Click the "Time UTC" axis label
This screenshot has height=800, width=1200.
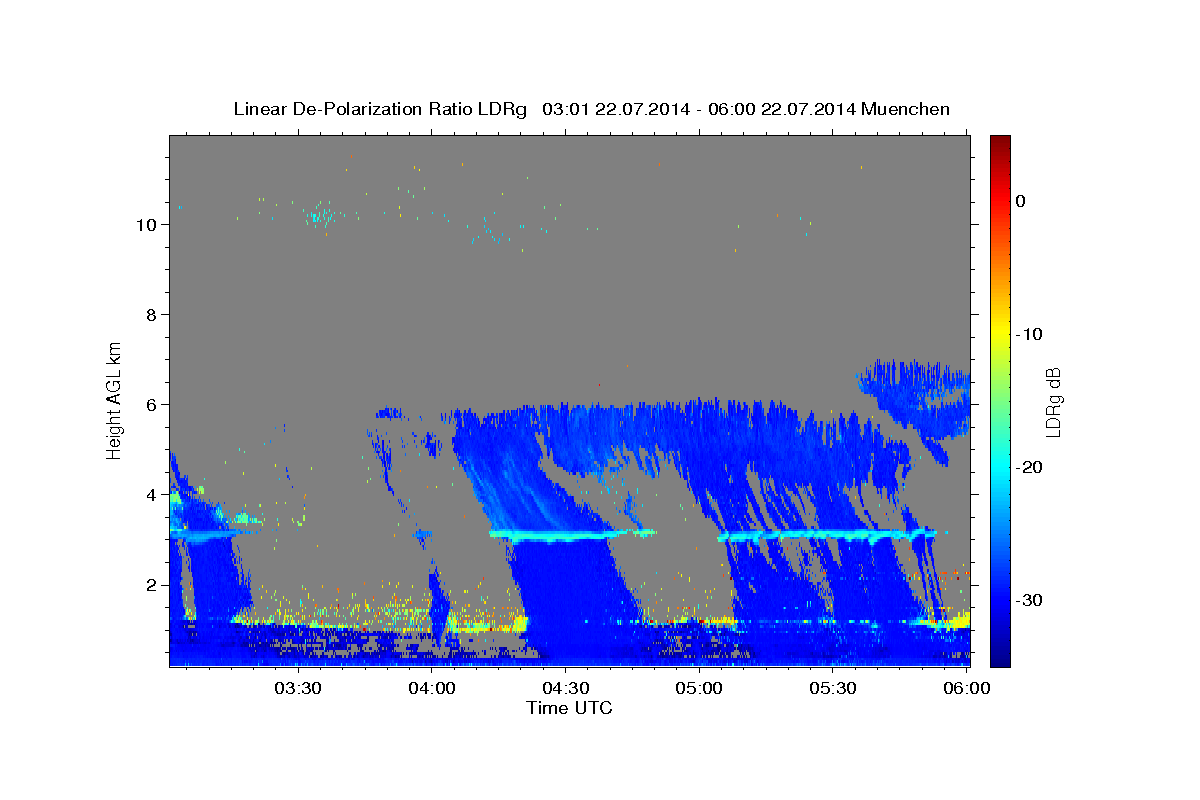[x=569, y=708]
